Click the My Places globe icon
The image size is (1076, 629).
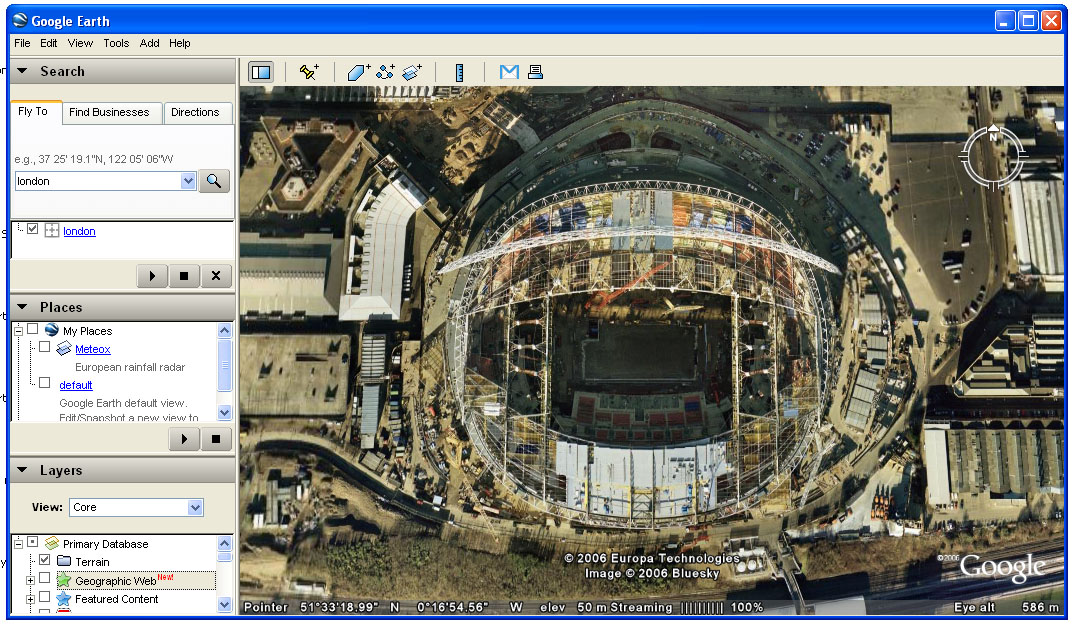[51, 330]
